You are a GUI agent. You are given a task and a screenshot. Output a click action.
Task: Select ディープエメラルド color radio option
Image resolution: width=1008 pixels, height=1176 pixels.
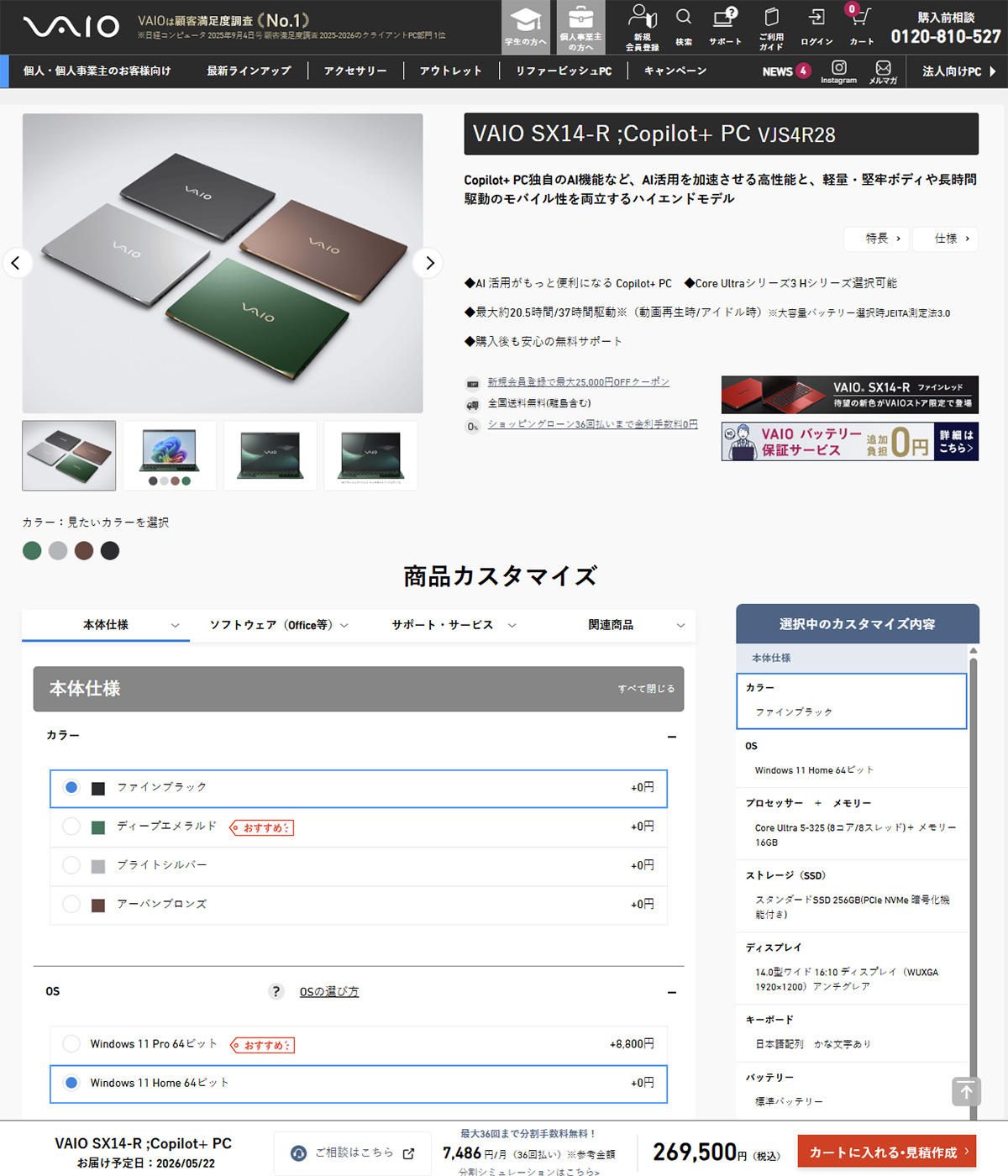[x=71, y=827]
